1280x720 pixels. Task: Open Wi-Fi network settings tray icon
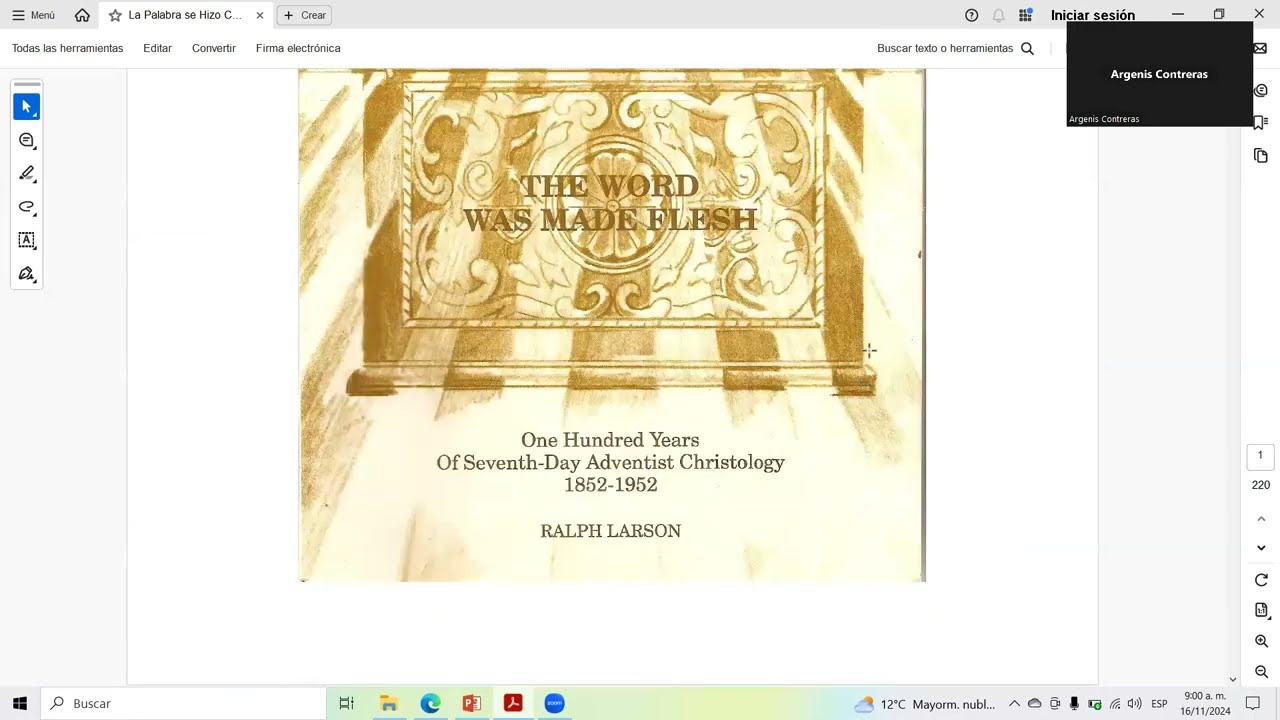[1115, 704]
